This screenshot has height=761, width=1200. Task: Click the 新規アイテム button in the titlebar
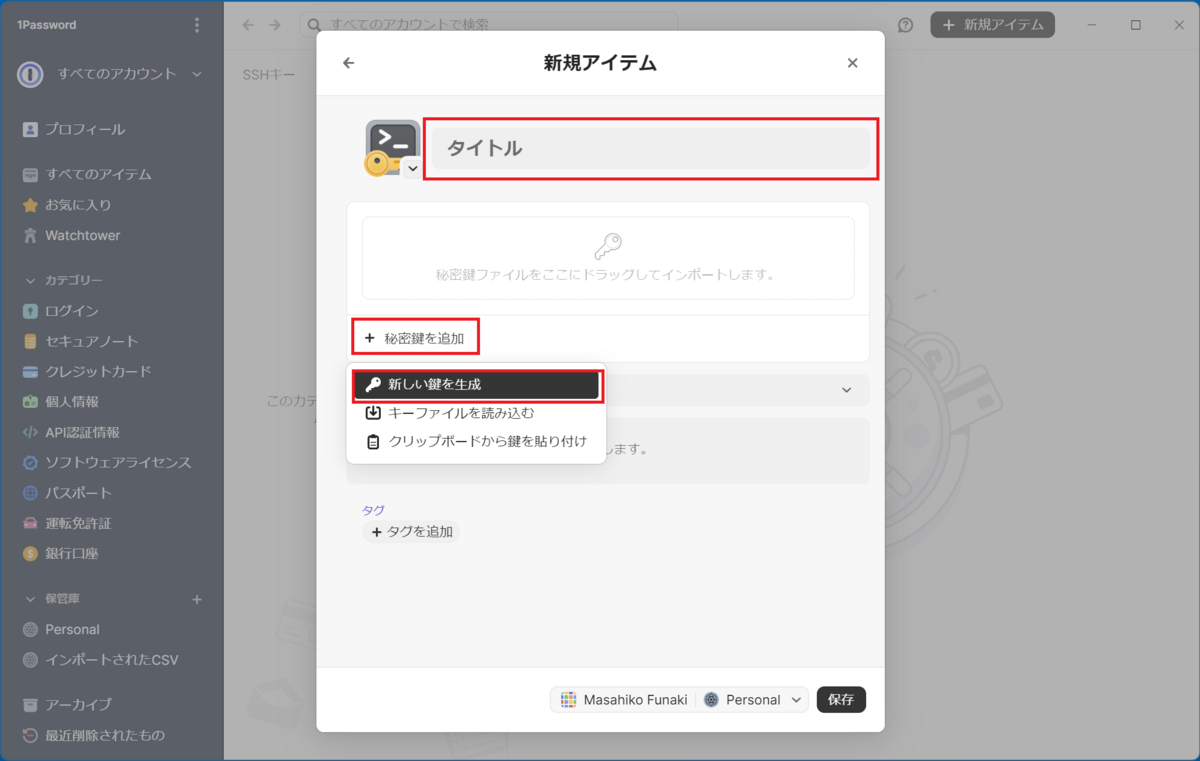tap(992, 24)
